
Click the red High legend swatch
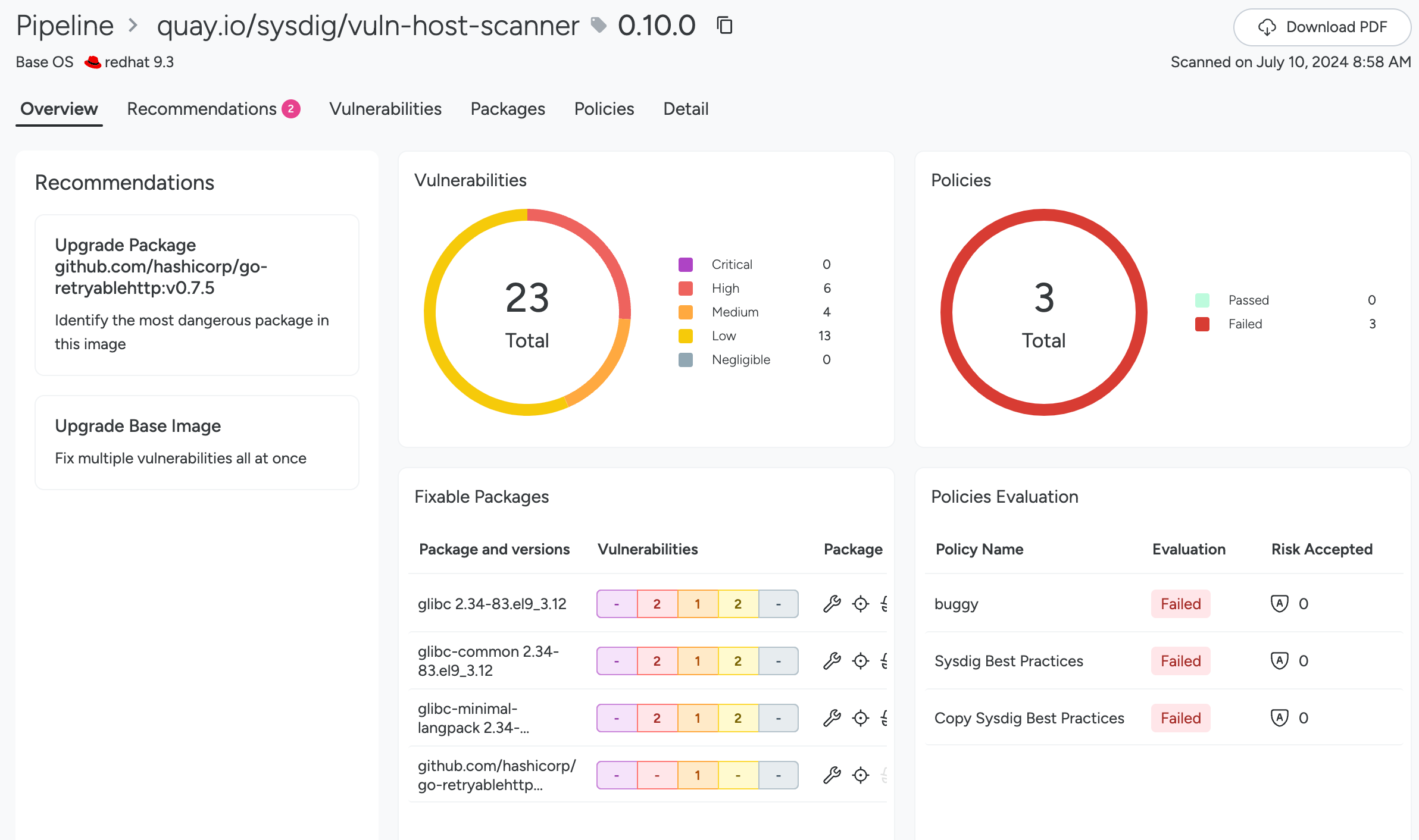686,289
